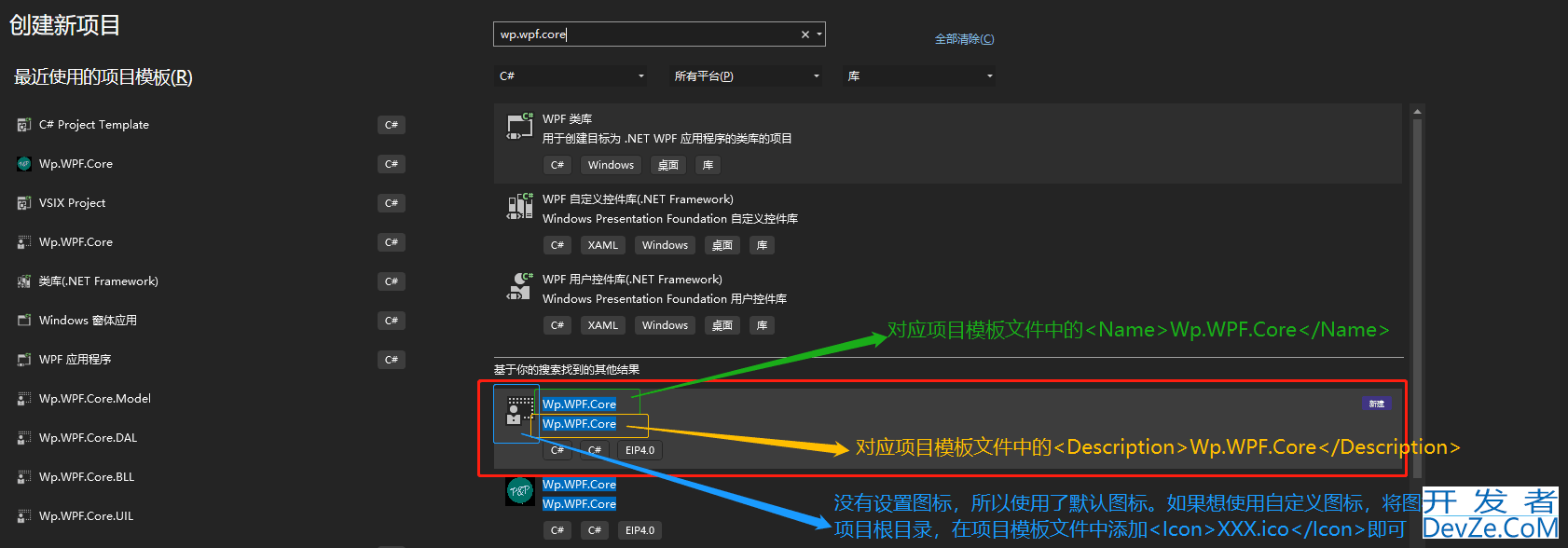Open the C# language filter dropdown

coord(571,76)
